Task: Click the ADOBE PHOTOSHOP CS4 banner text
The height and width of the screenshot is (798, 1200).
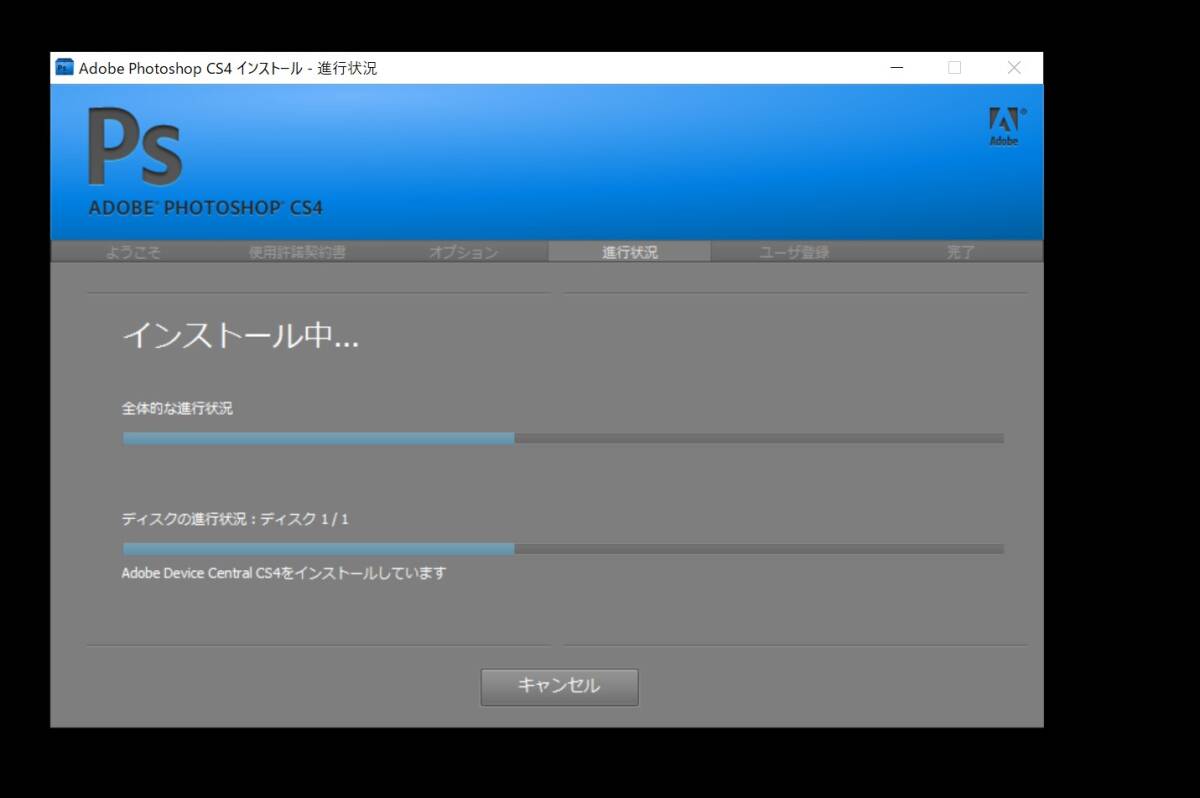Action: click(x=206, y=209)
